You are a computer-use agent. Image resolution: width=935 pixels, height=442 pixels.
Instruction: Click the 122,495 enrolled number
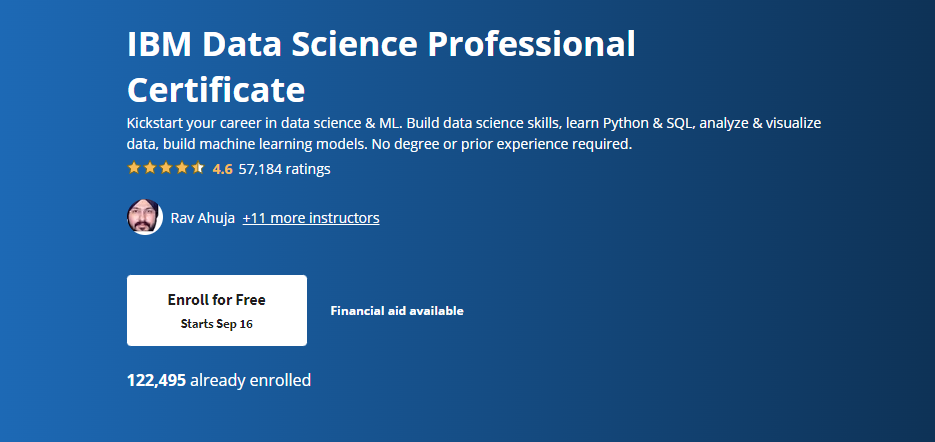pyautogui.click(x=156, y=380)
